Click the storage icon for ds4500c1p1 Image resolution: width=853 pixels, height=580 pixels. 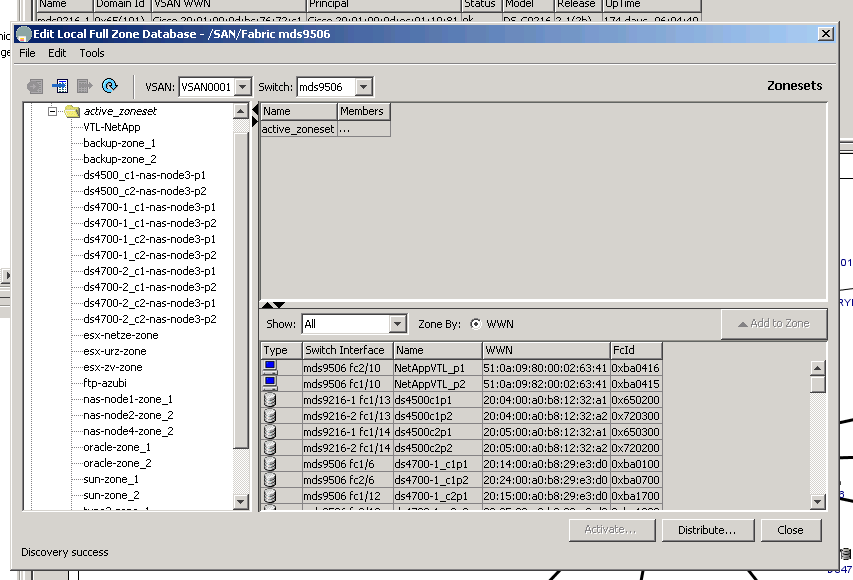(269, 399)
